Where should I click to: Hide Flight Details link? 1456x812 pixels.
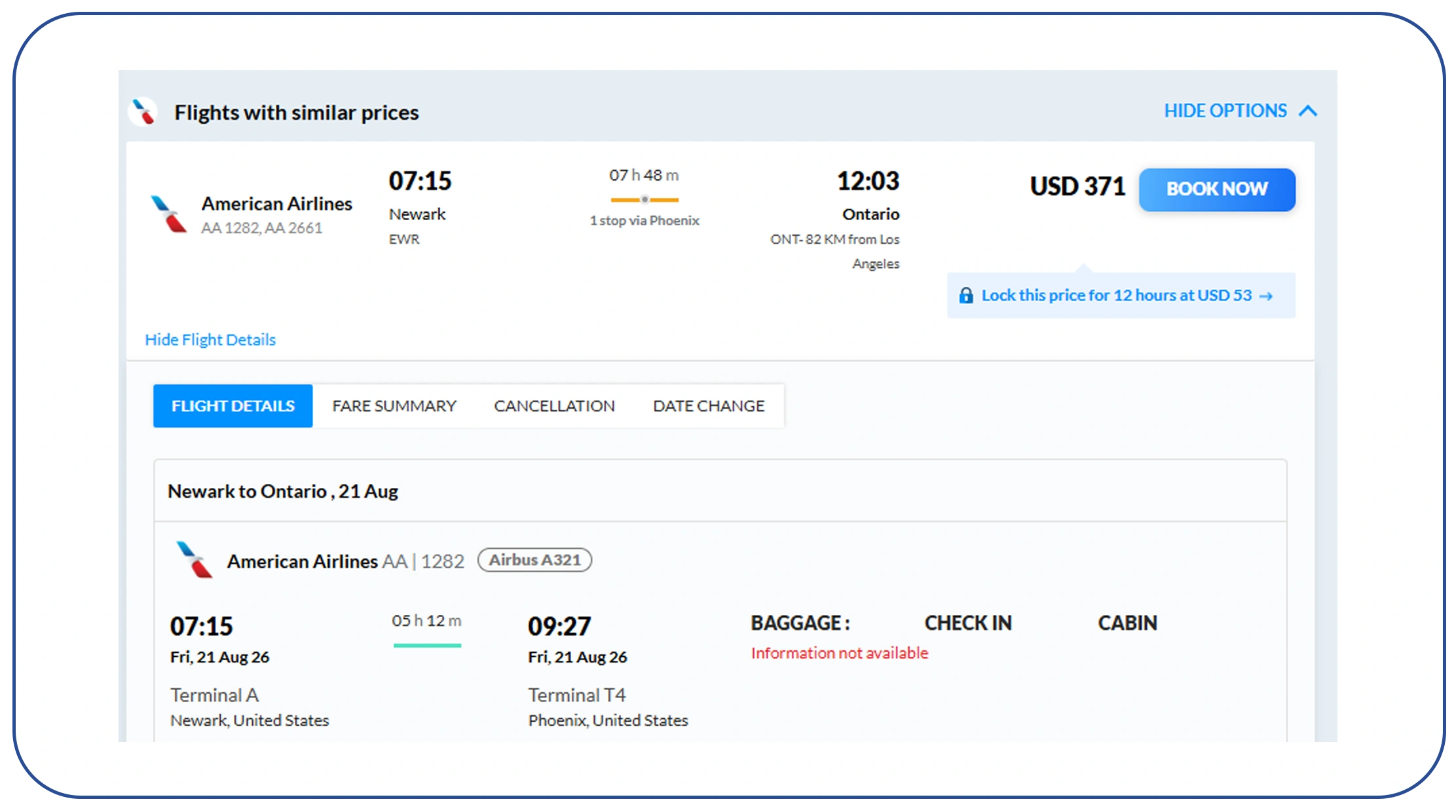[210, 339]
